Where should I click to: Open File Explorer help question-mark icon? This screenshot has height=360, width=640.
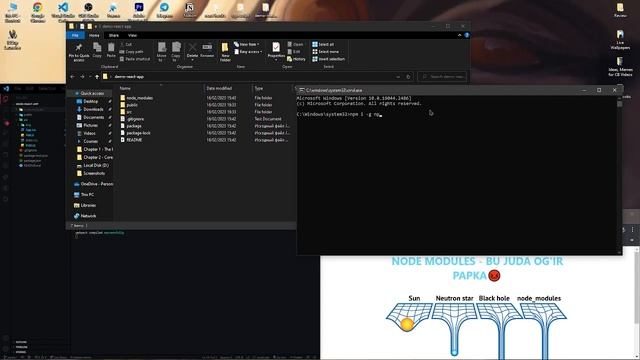point(467,36)
